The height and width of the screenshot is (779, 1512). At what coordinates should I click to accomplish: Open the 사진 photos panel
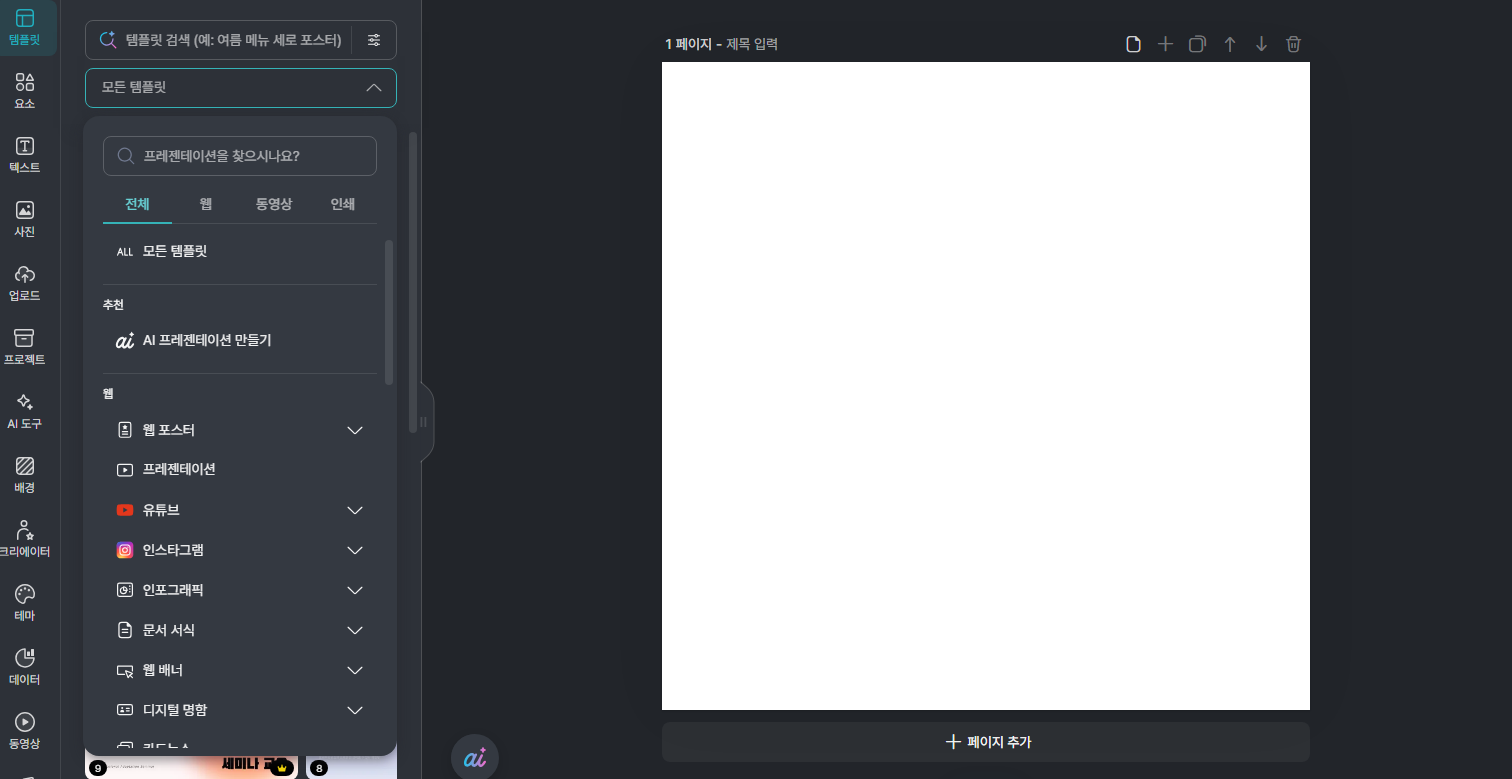[x=25, y=219]
